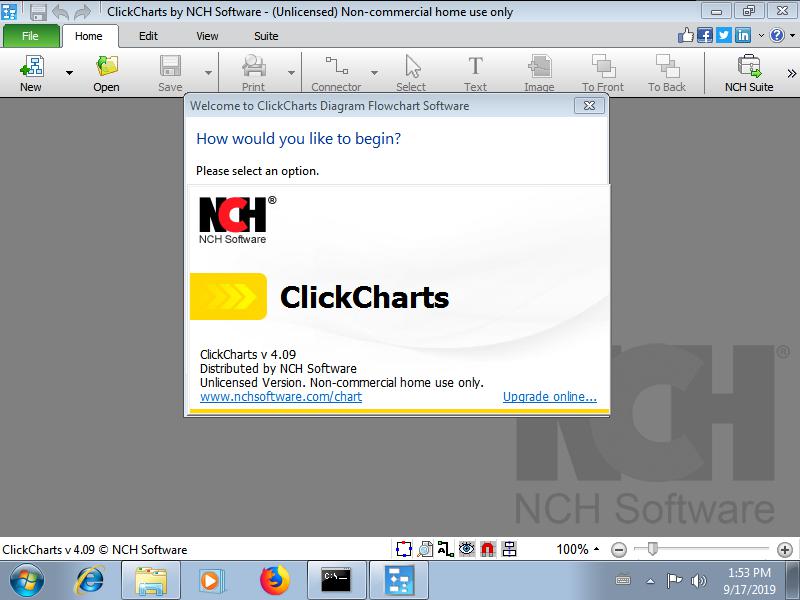Viewport: 800px width, 600px height.
Task: Toggle the magnet snap icon in status bar
Action: point(488,549)
